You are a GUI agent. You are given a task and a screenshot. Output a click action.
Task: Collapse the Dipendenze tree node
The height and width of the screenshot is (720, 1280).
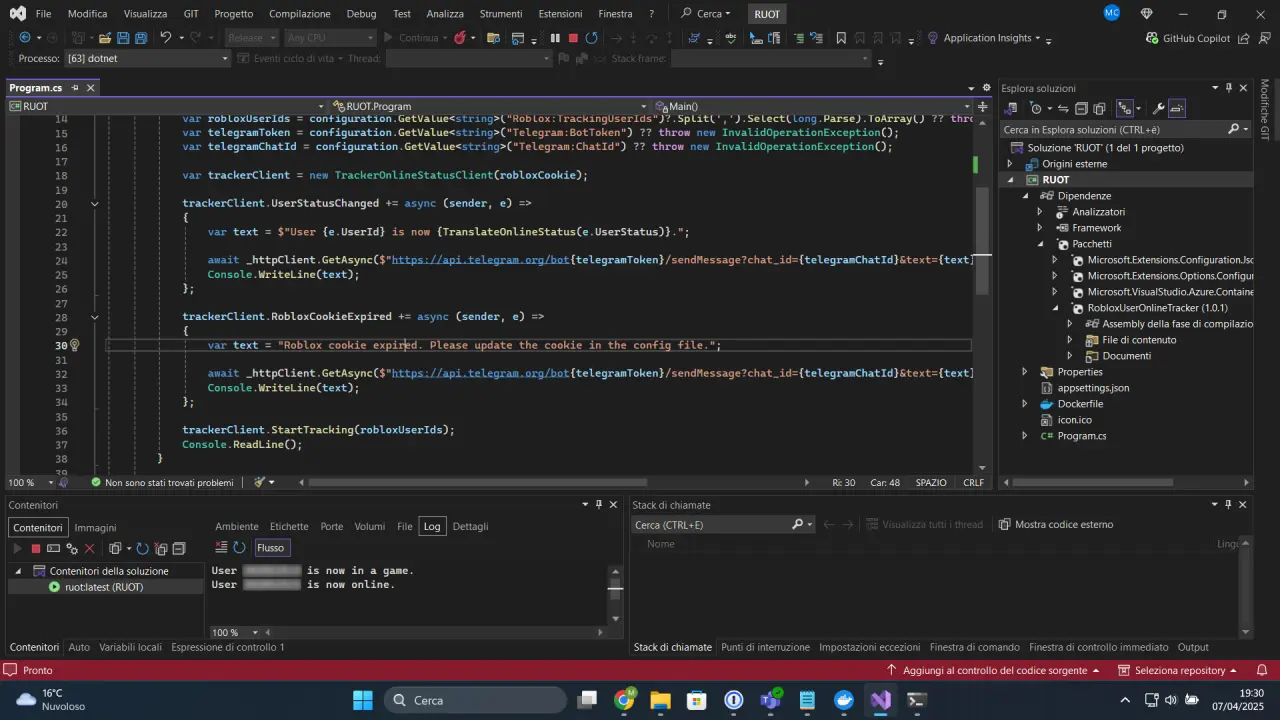[x=1024, y=196]
